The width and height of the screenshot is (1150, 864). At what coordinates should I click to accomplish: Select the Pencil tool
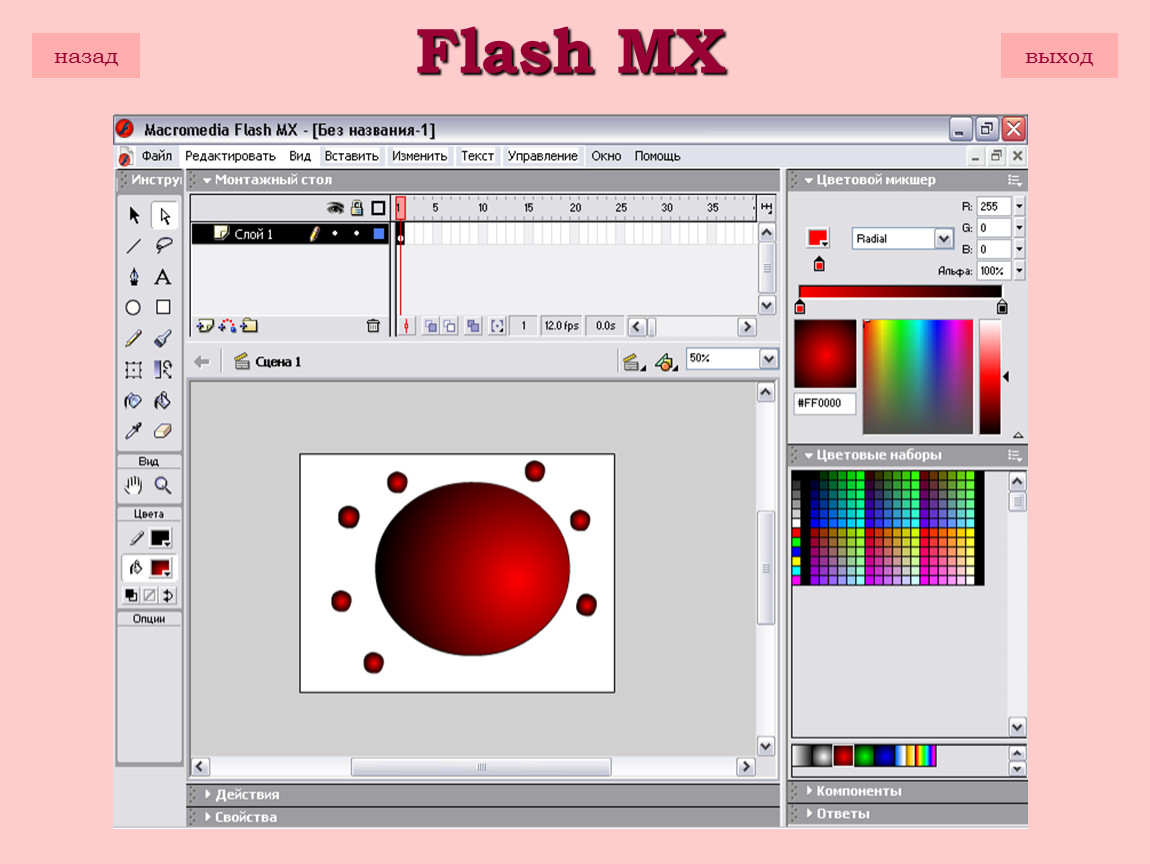coord(133,338)
